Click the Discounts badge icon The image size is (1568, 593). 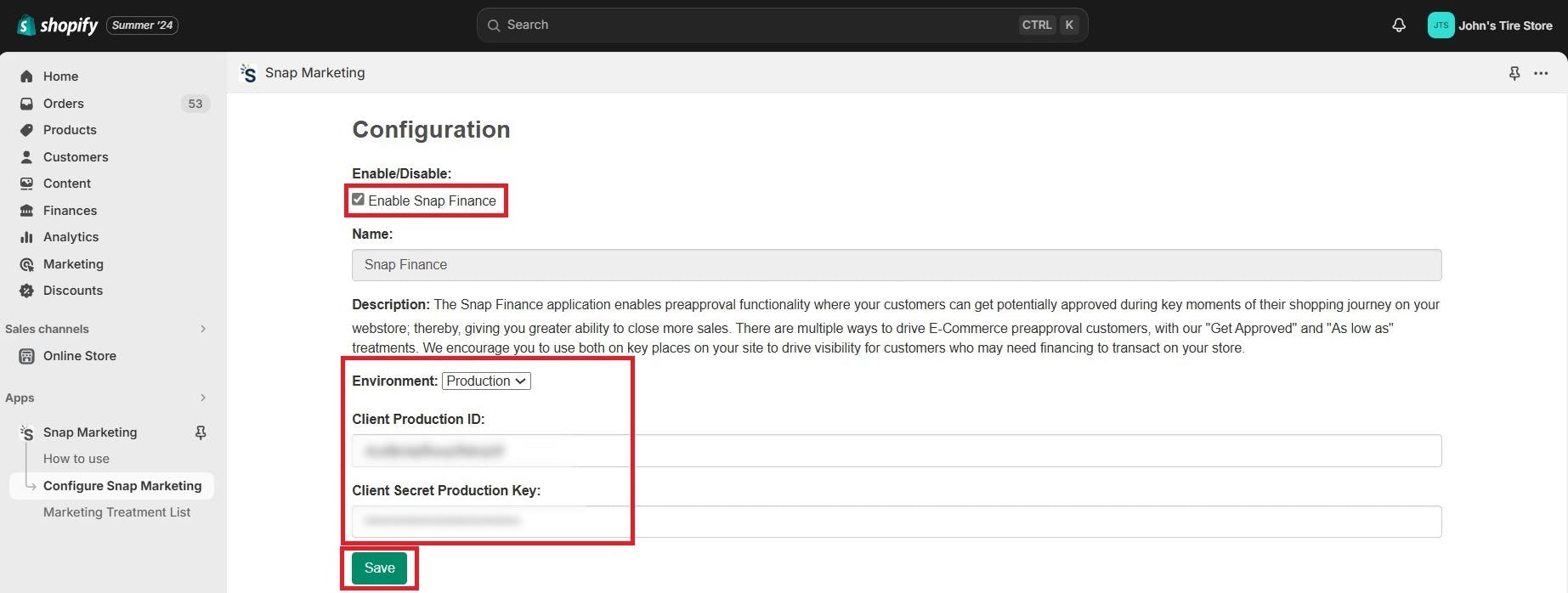(x=26, y=291)
